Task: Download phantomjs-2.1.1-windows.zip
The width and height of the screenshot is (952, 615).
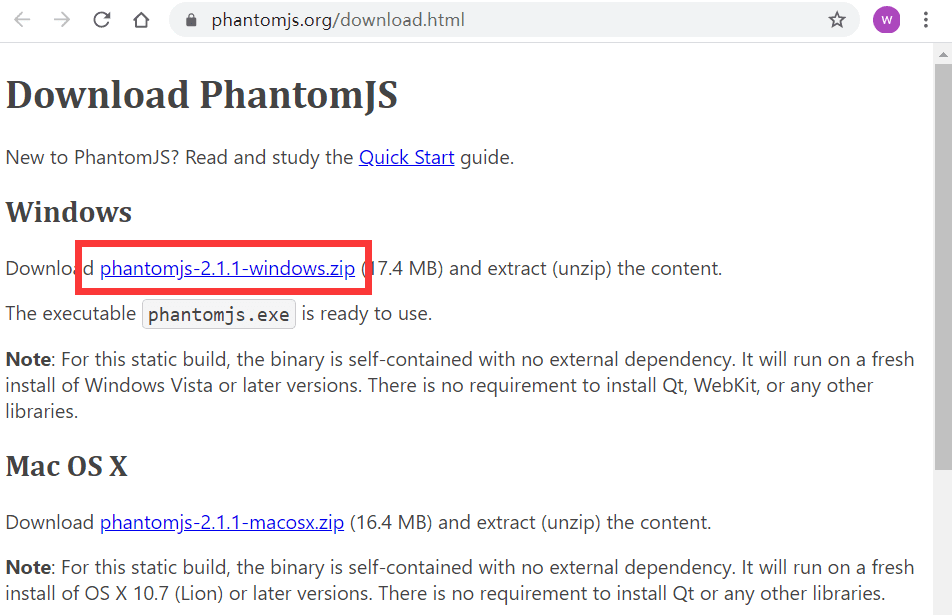Action: [227, 268]
